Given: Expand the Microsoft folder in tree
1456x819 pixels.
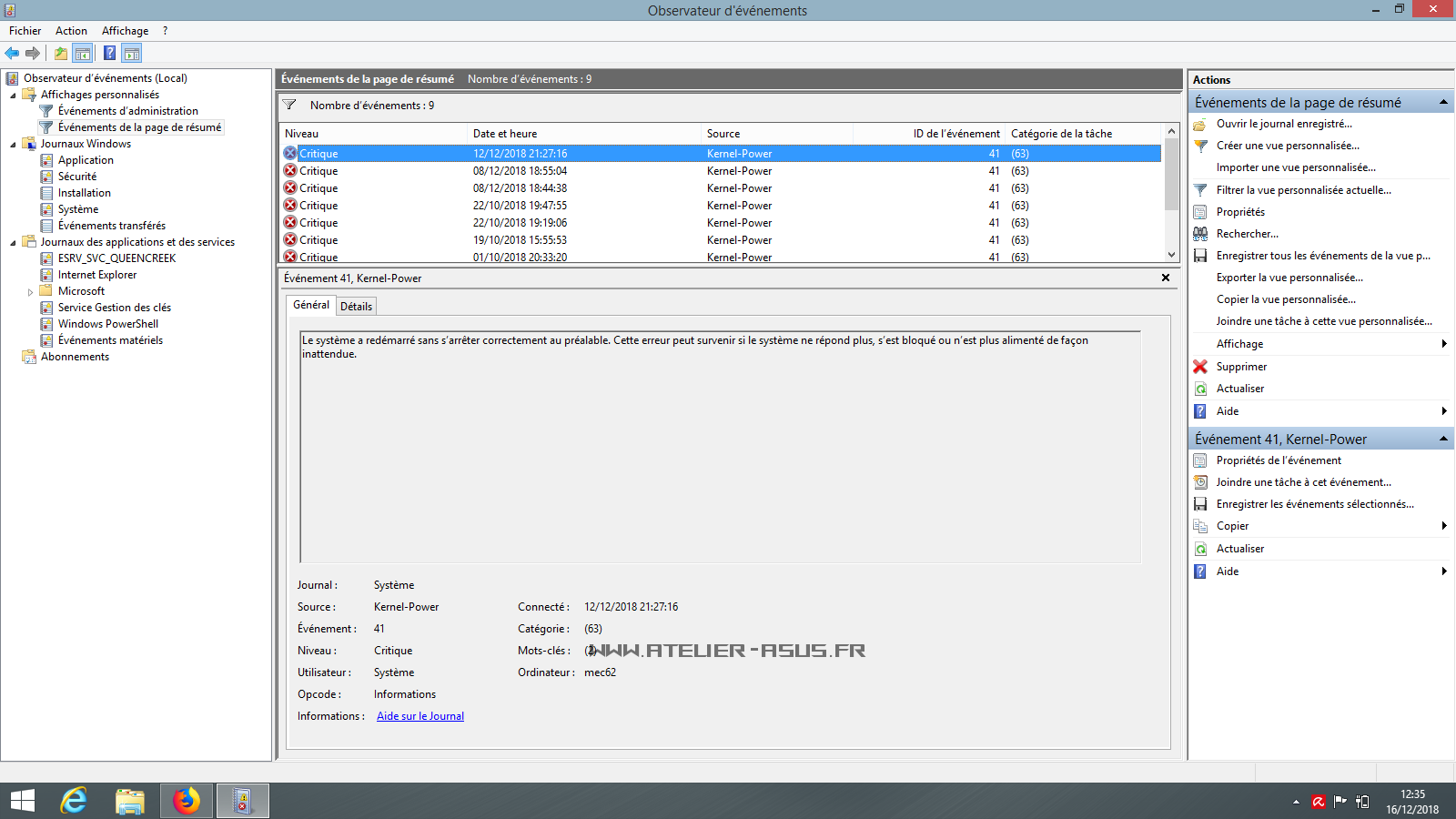Looking at the screenshot, I should pos(30,292).
